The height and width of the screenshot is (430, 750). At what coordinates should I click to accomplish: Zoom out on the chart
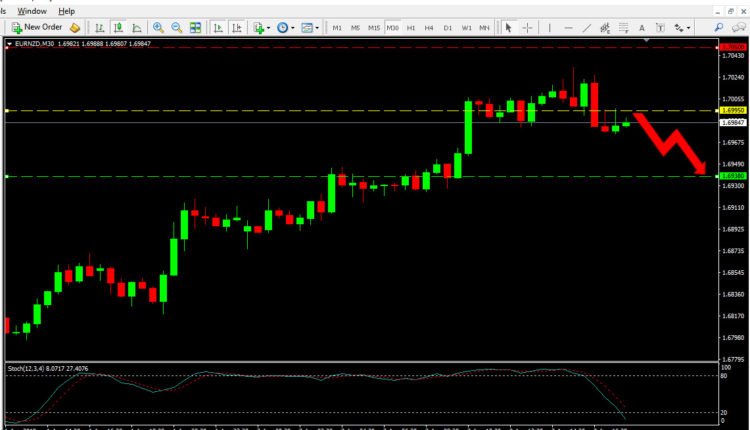[176, 28]
